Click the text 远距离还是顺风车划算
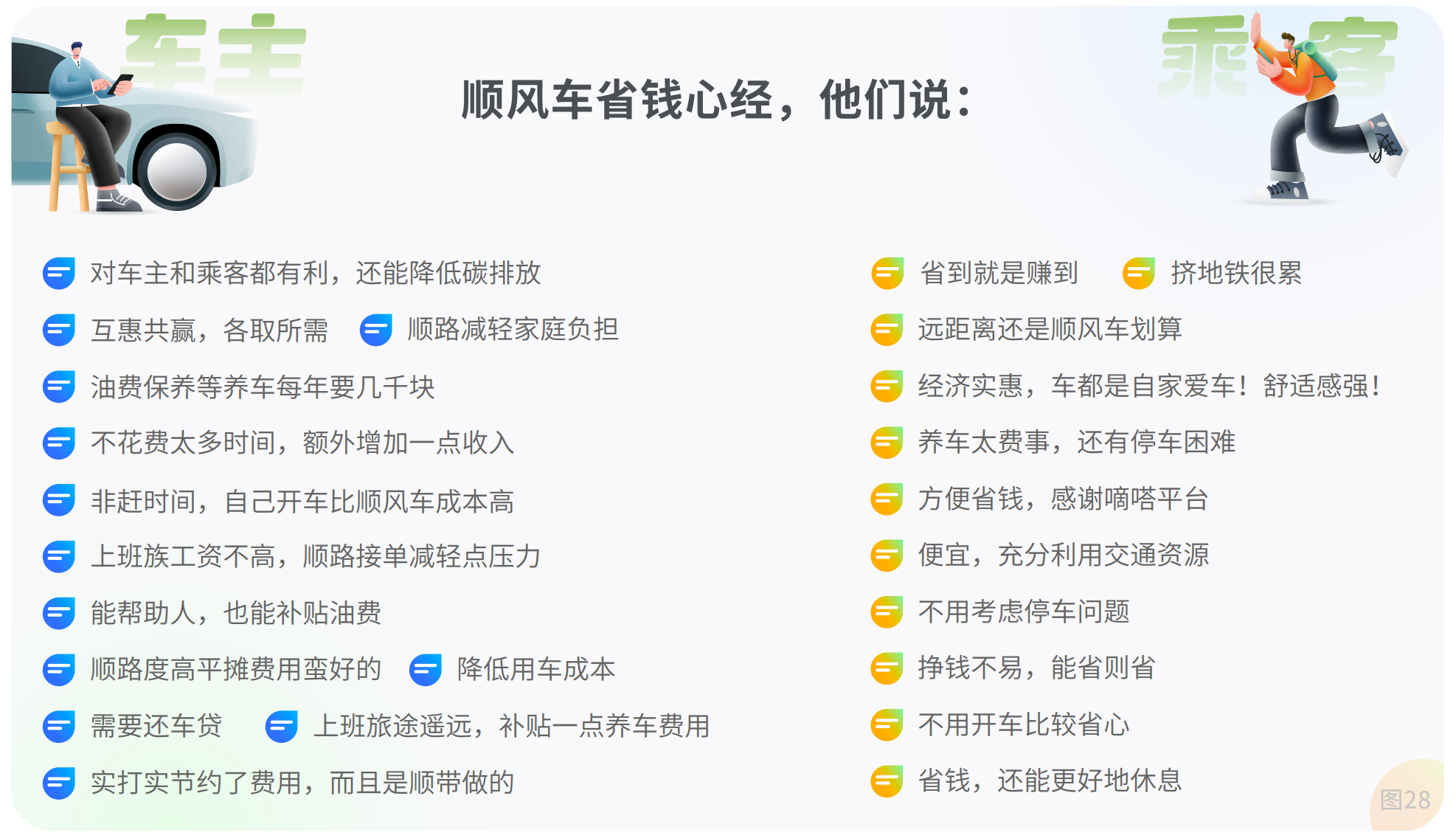This screenshot has height=838, width=1456. point(1050,329)
